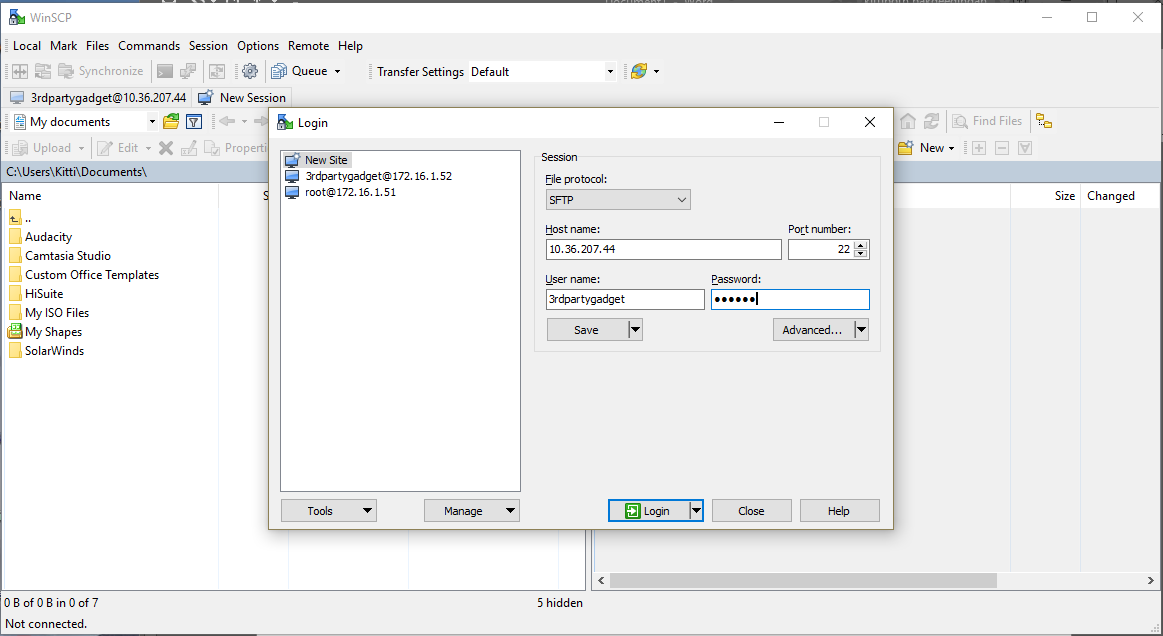1163x636 pixels.
Task: Click the Advanced... button
Action: [x=812, y=330]
